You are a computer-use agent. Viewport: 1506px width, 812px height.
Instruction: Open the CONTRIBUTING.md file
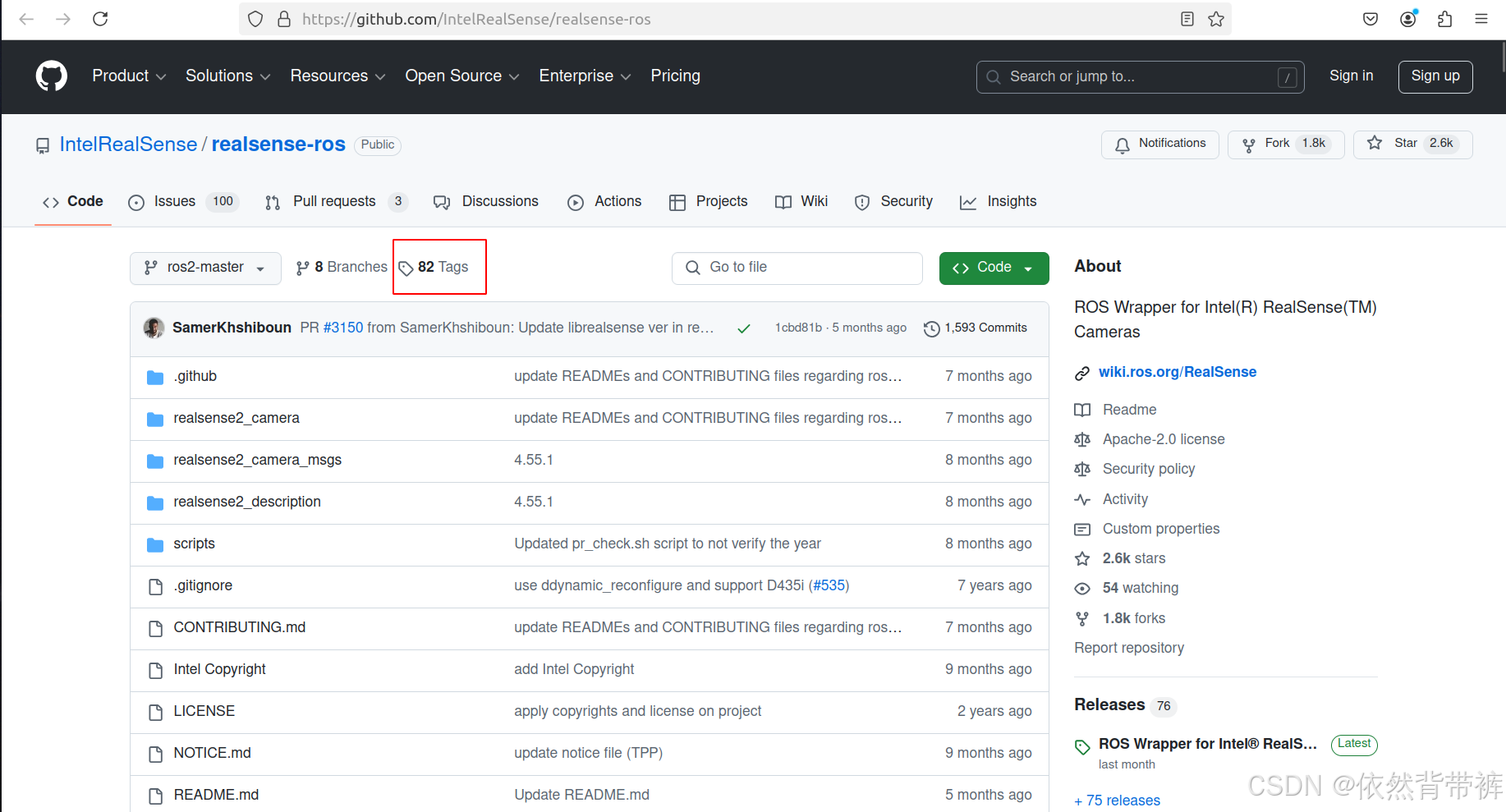[240, 628]
